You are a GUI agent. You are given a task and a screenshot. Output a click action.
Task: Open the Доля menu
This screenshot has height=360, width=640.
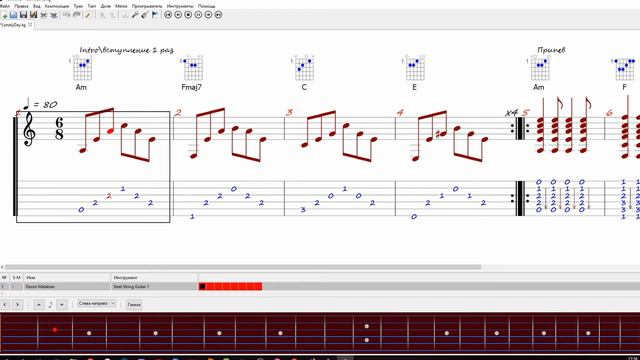[x=106, y=6]
